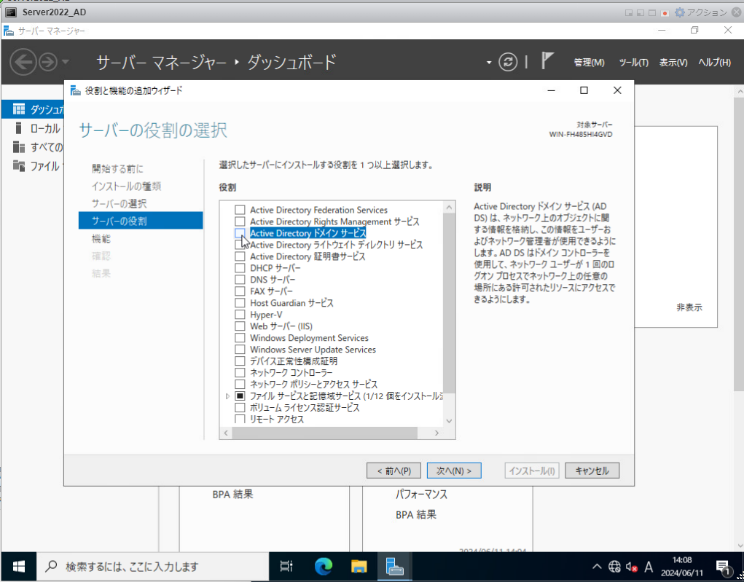Enable the DHCP サーバー role checkbox
744x582 pixels.
[240, 268]
